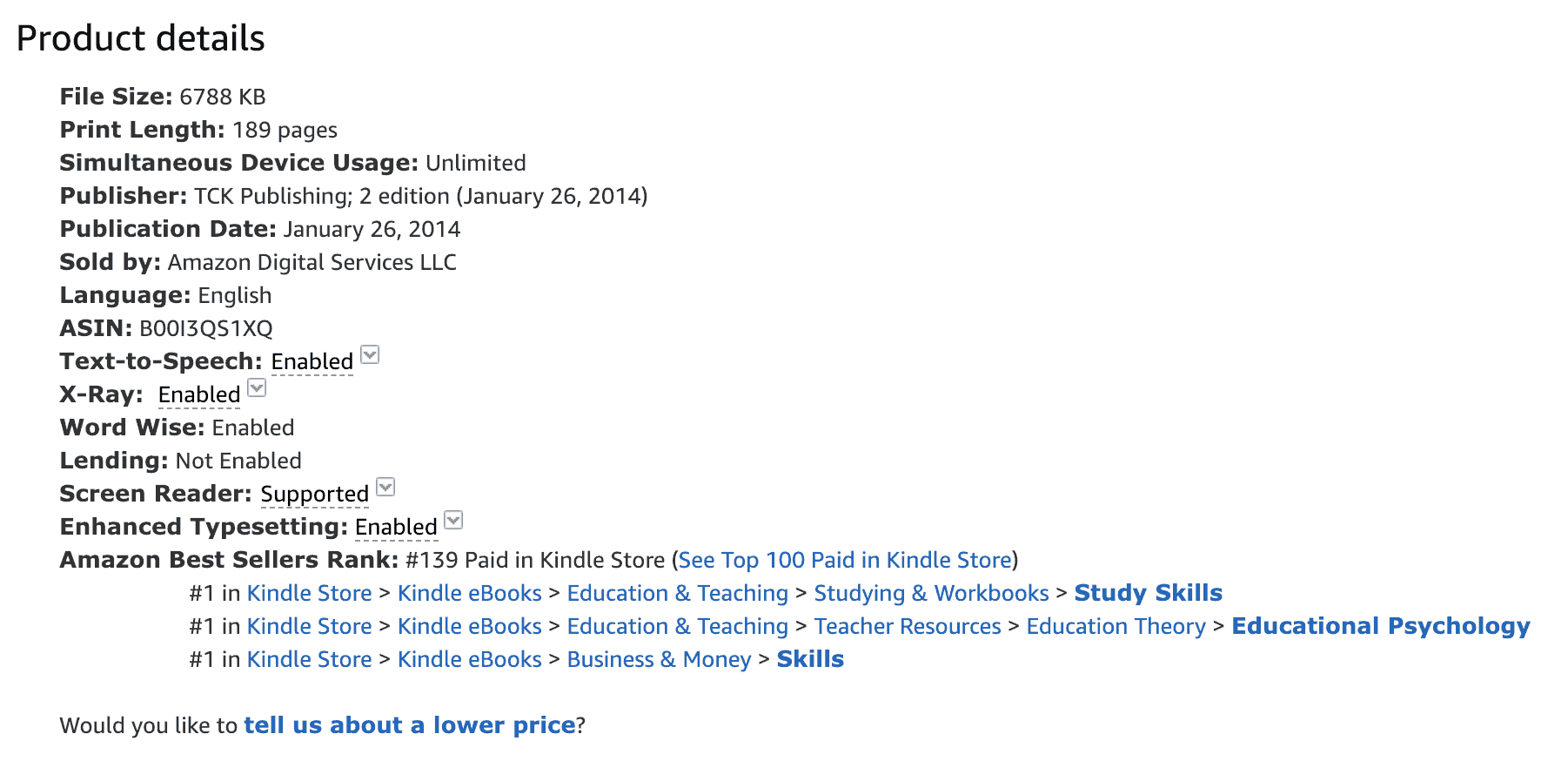Follow the Studying & Workbooks breadcrumb
The height and width of the screenshot is (761, 1568).
pyautogui.click(x=931, y=593)
